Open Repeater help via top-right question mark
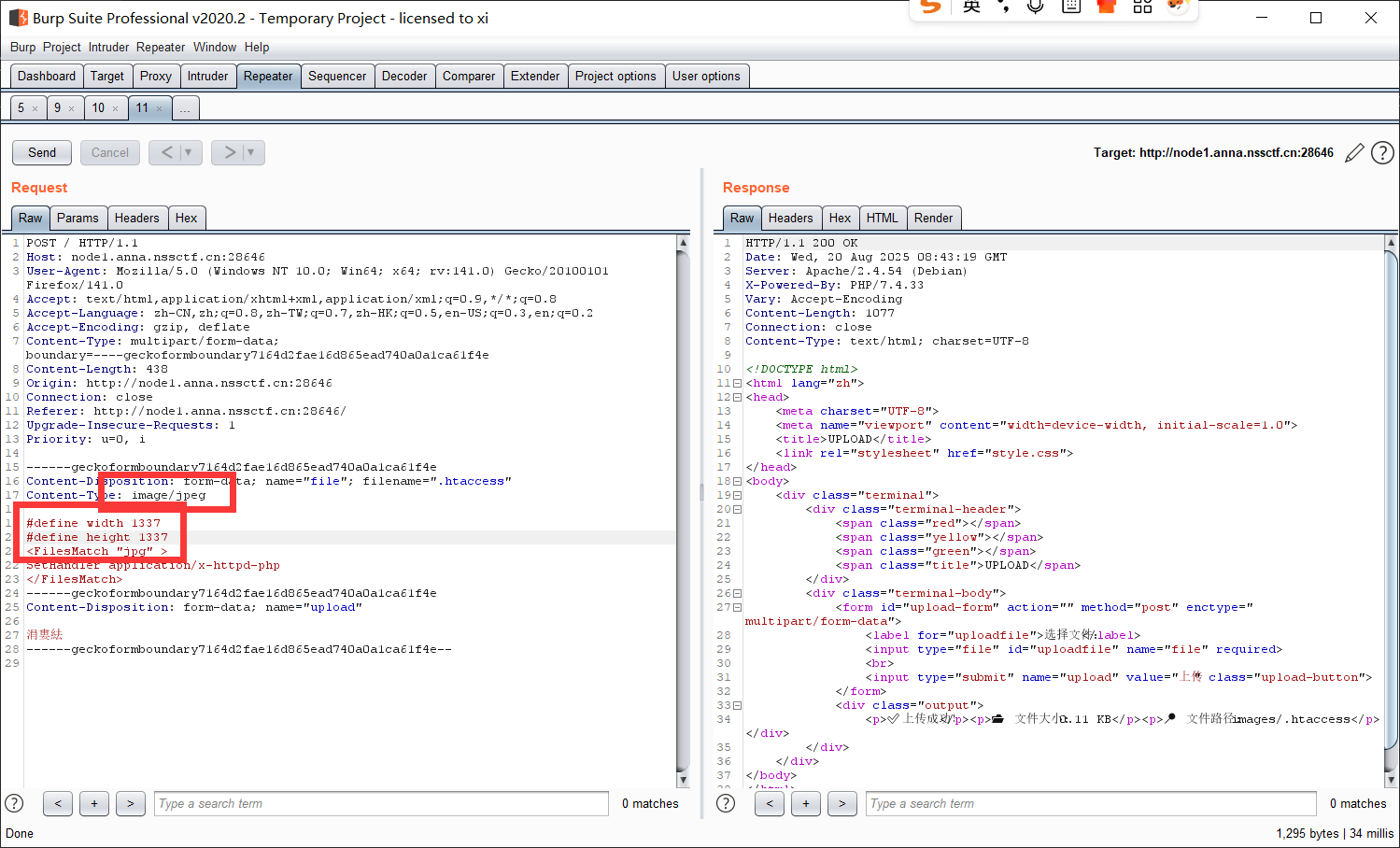Viewport: 1400px width, 848px height. [x=1382, y=153]
